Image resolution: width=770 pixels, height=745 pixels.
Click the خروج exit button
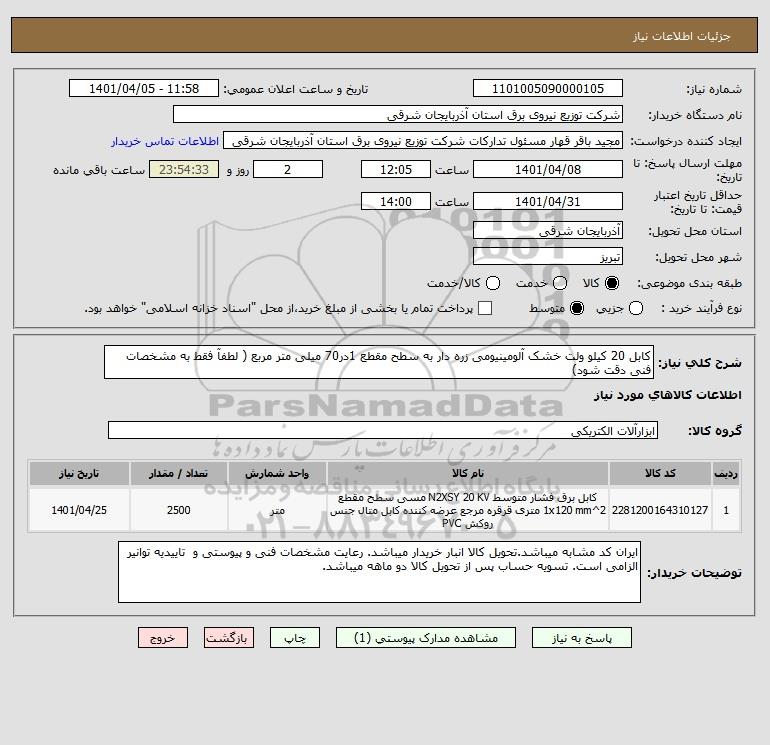tap(163, 637)
